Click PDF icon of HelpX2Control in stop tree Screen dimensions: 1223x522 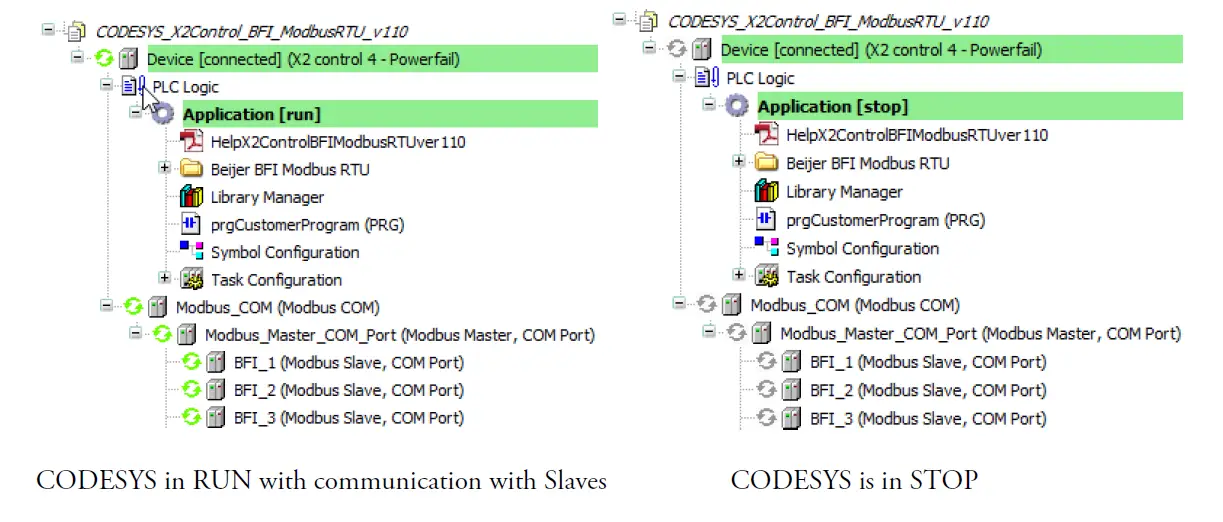[767, 134]
